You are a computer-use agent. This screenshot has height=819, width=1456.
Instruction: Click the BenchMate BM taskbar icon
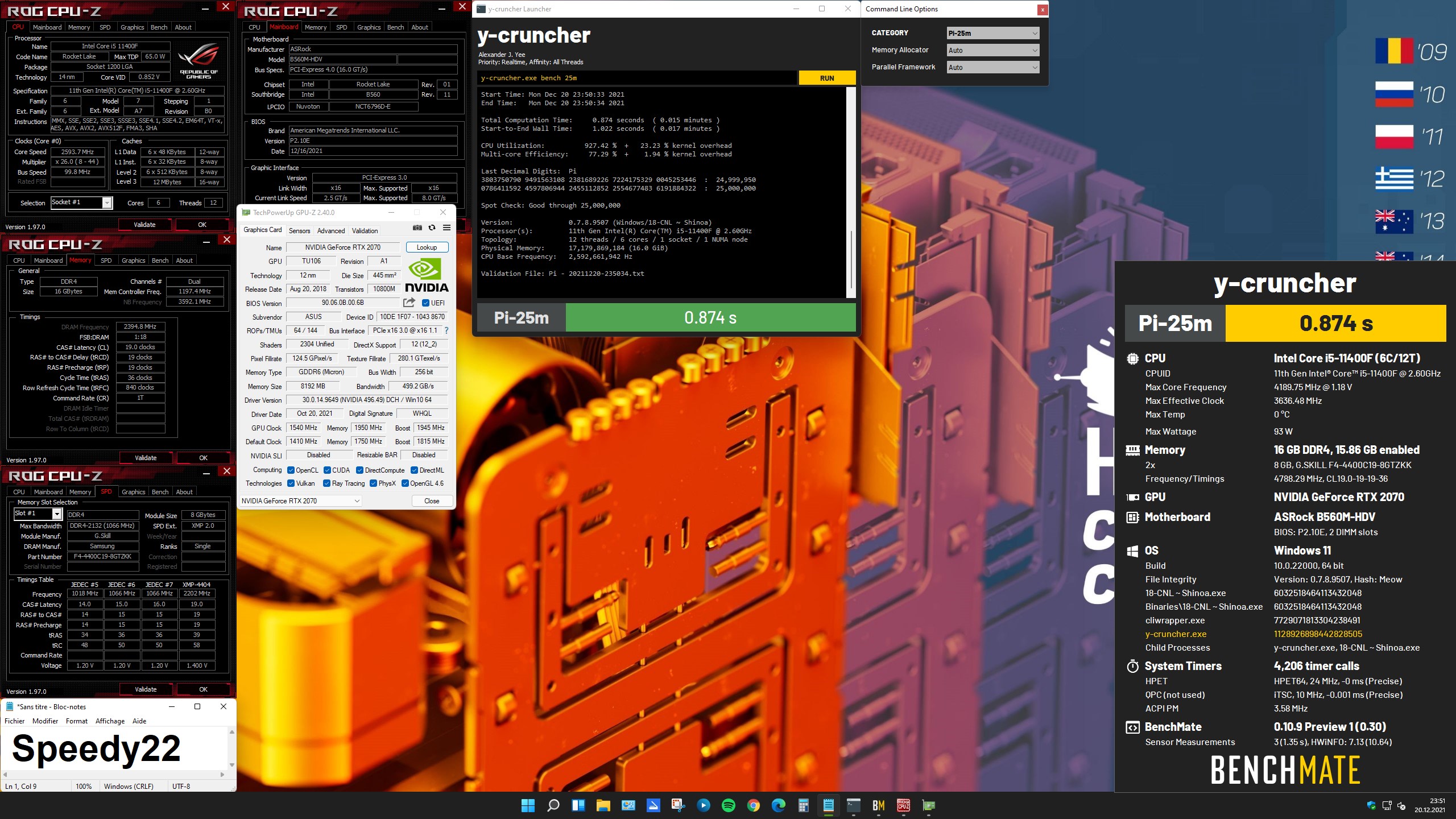(x=878, y=805)
